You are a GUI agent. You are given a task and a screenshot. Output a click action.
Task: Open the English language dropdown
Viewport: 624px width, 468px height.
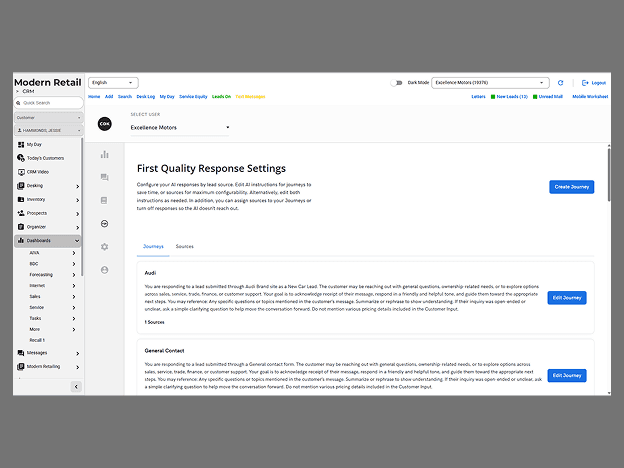coord(113,83)
